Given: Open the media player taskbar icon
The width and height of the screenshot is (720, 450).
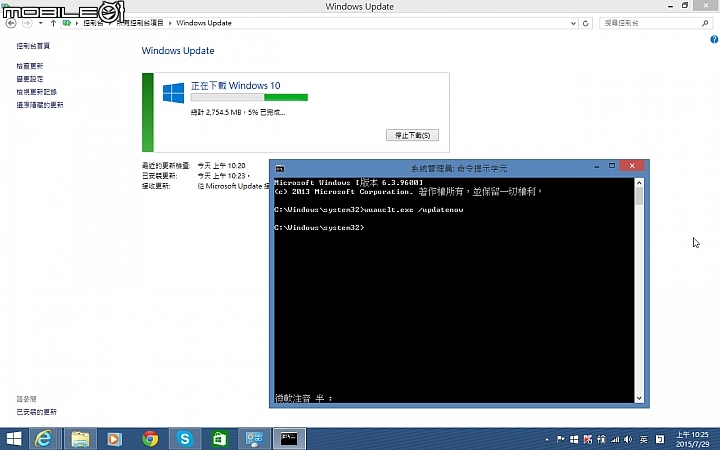Looking at the screenshot, I should point(114,439).
